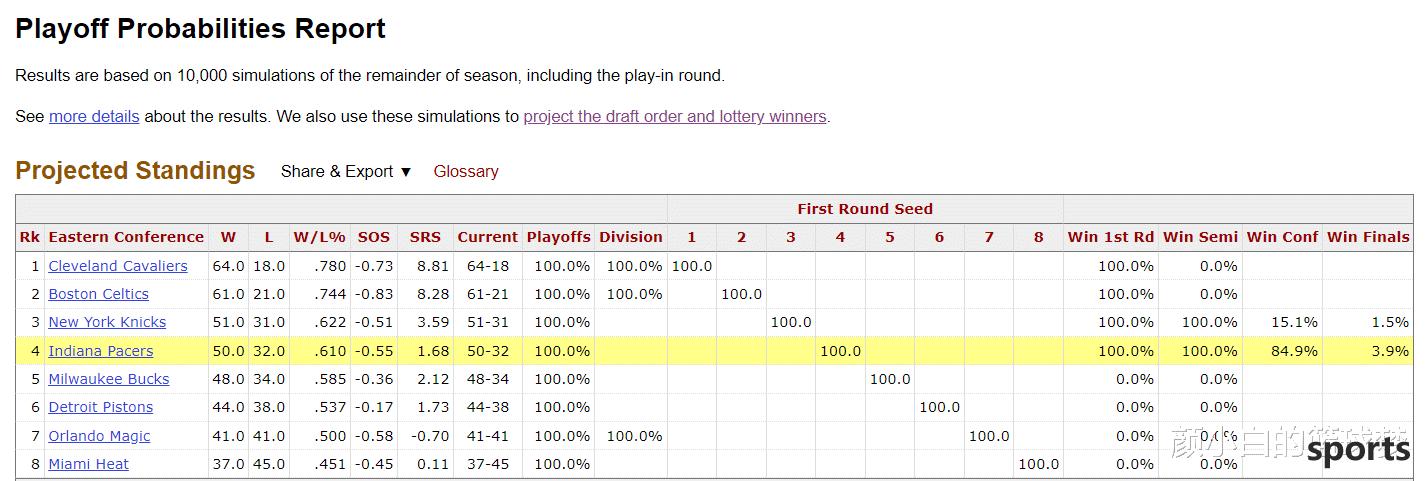
Task: Click the Eastern Conference column header
Action: click(x=126, y=237)
